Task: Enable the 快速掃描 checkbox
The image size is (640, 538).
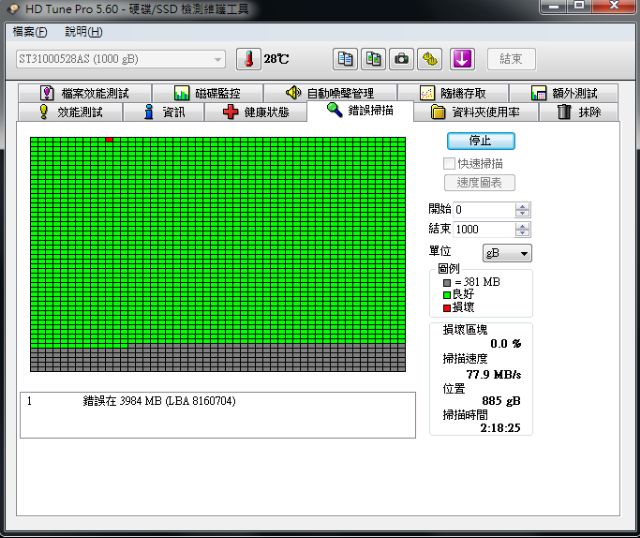Action: point(450,163)
